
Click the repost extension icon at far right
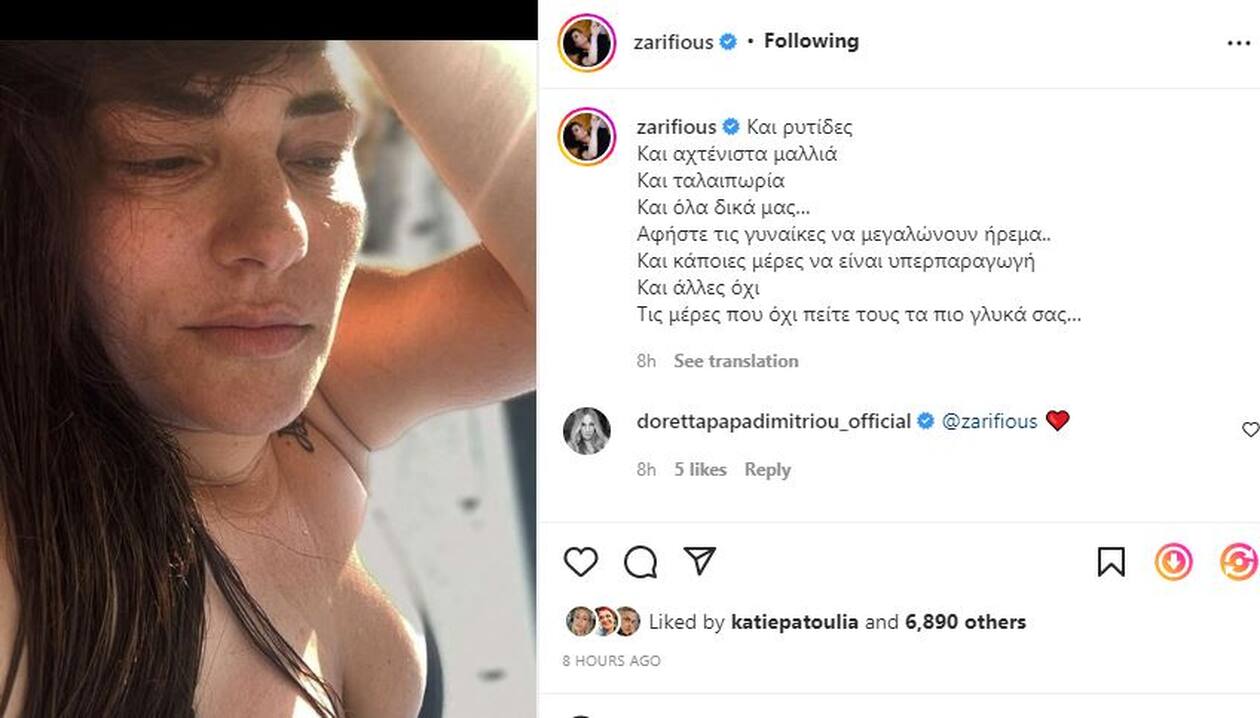coord(1239,562)
